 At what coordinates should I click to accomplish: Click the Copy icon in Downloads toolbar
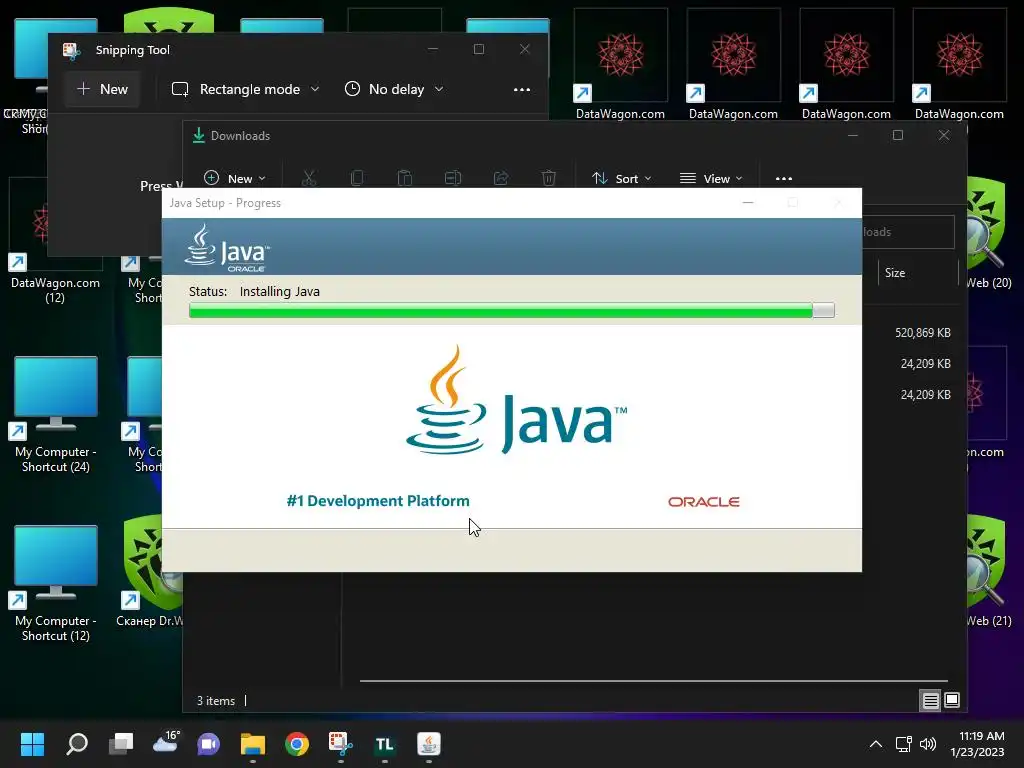pyautogui.click(x=357, y=178)
